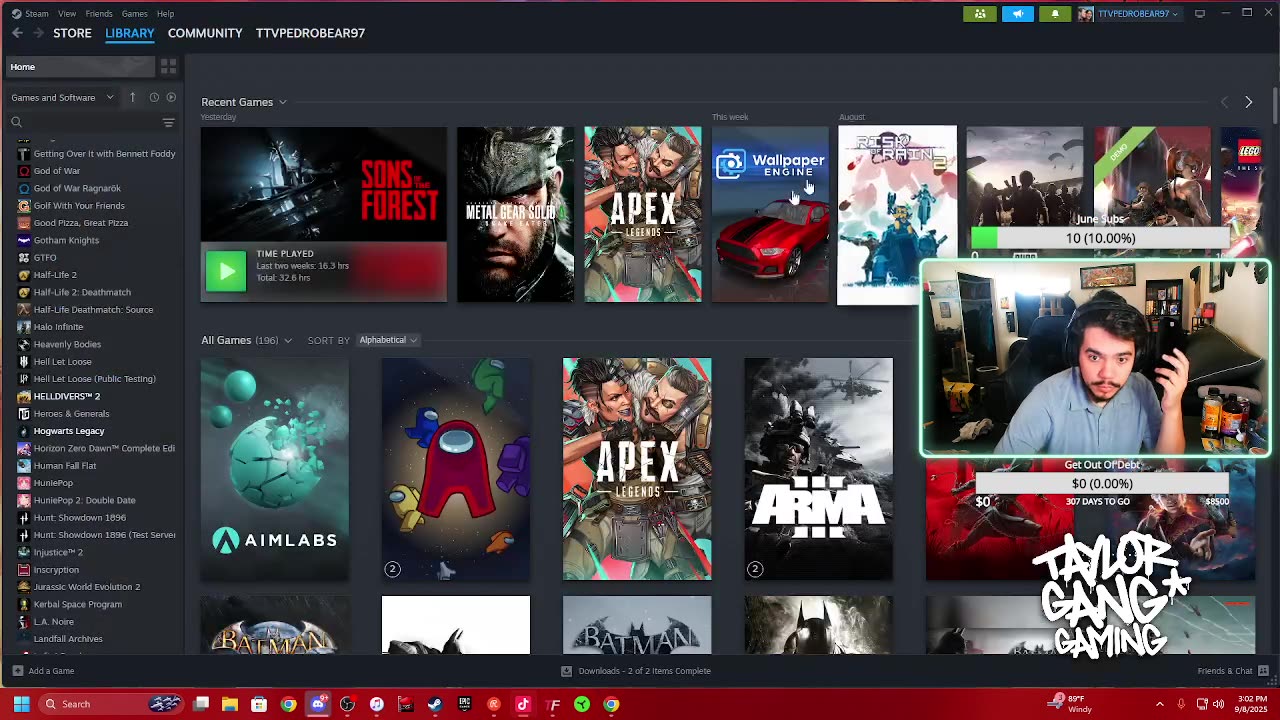The height and width of the screenshot is (720, 1280).
Task: Select Golf With Your Friends in the list
Action: [79, 206]
